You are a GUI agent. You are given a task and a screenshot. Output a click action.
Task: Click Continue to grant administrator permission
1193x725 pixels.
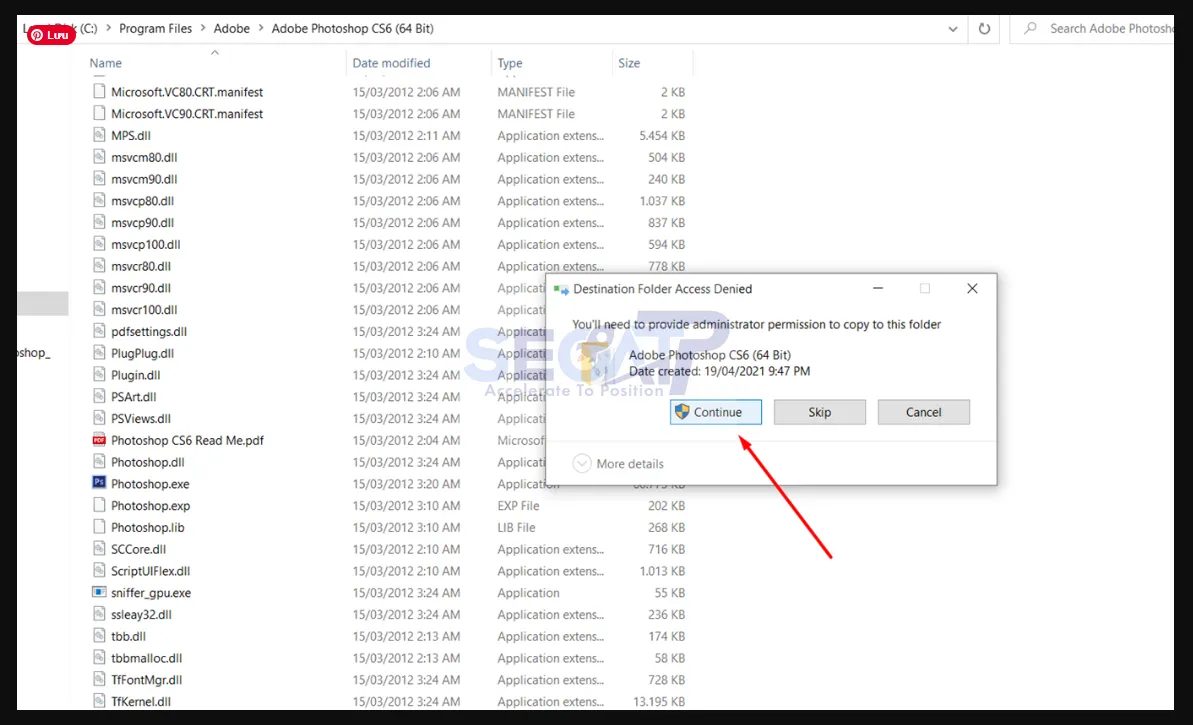tap(715, 411)
